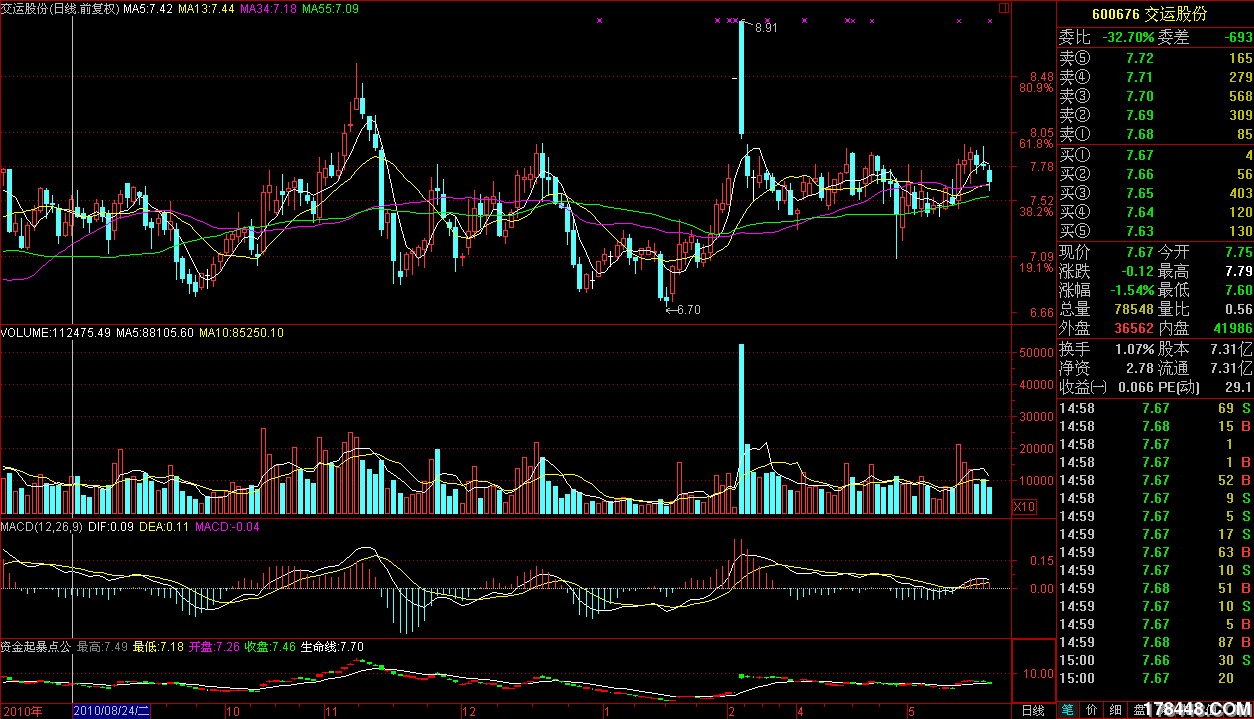Select the 买④ bid price 7.64
The height and width of the screenshot is (719, 1254).
point(1140,212)
